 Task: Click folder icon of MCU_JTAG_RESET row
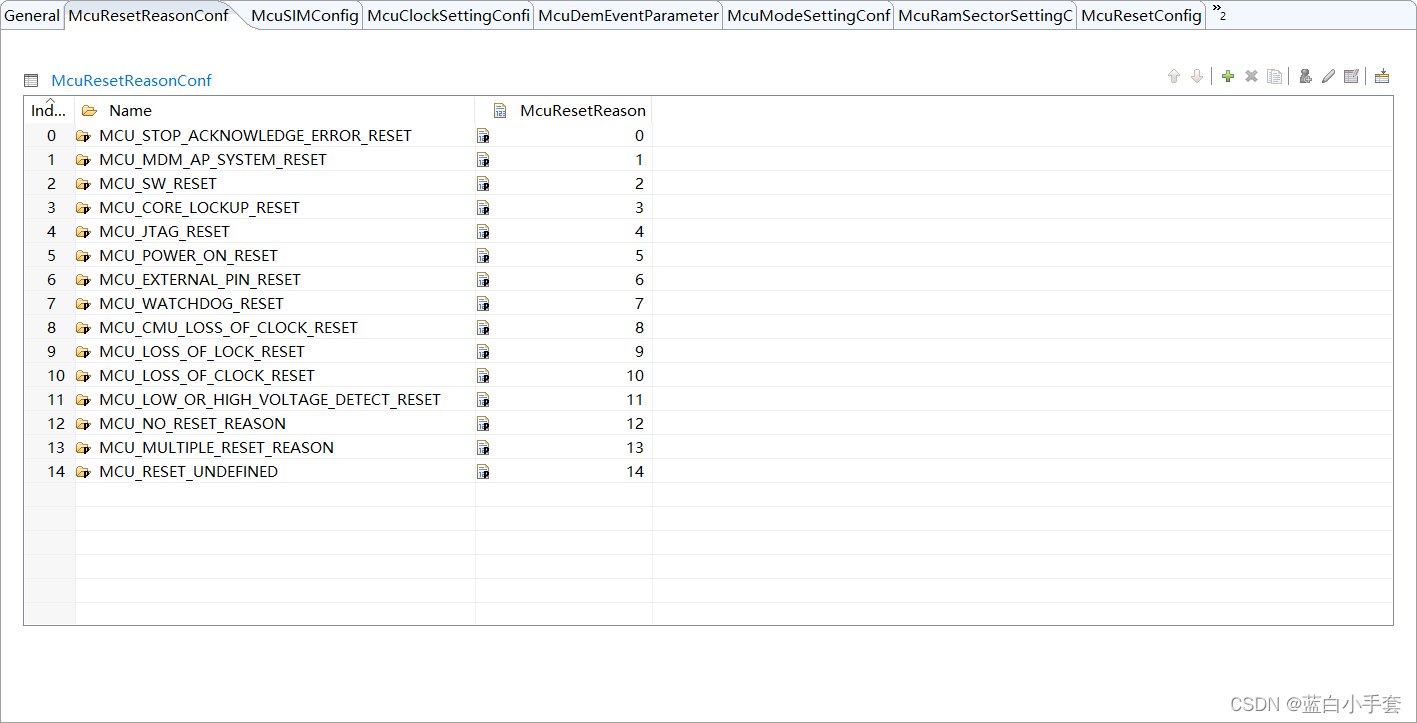(83, 232)
